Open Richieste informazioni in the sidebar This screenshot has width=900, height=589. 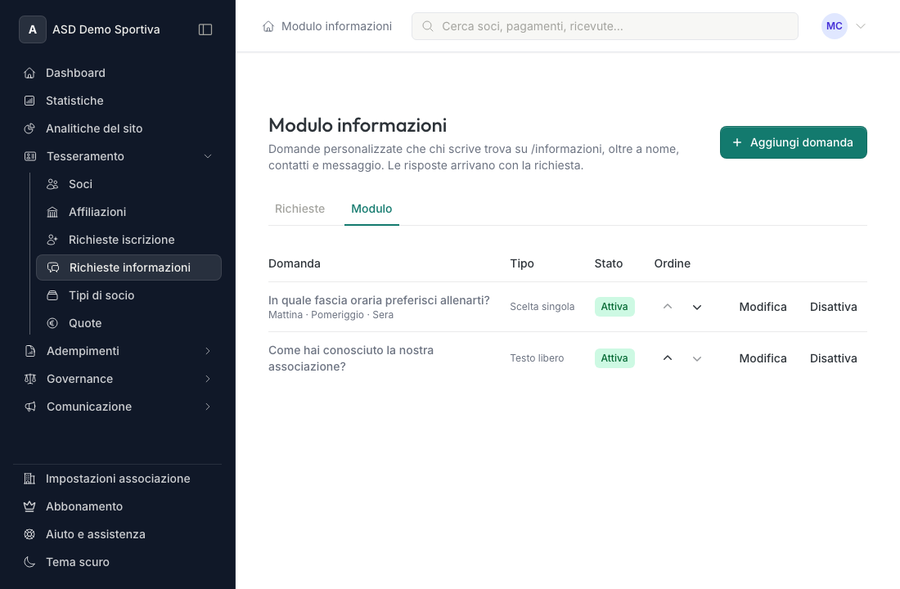(x=129, y=268)
